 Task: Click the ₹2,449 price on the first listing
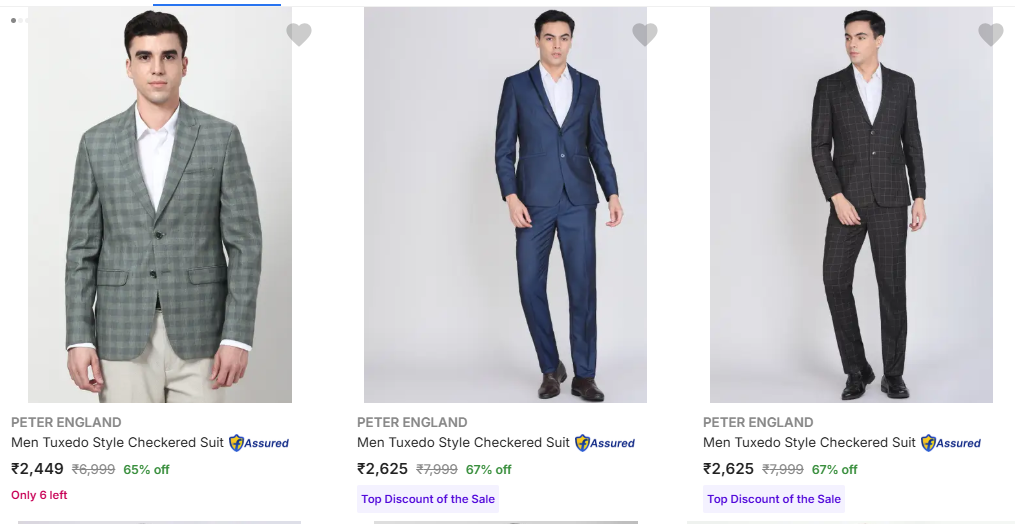pyautogui.click(x=38, y=468)
